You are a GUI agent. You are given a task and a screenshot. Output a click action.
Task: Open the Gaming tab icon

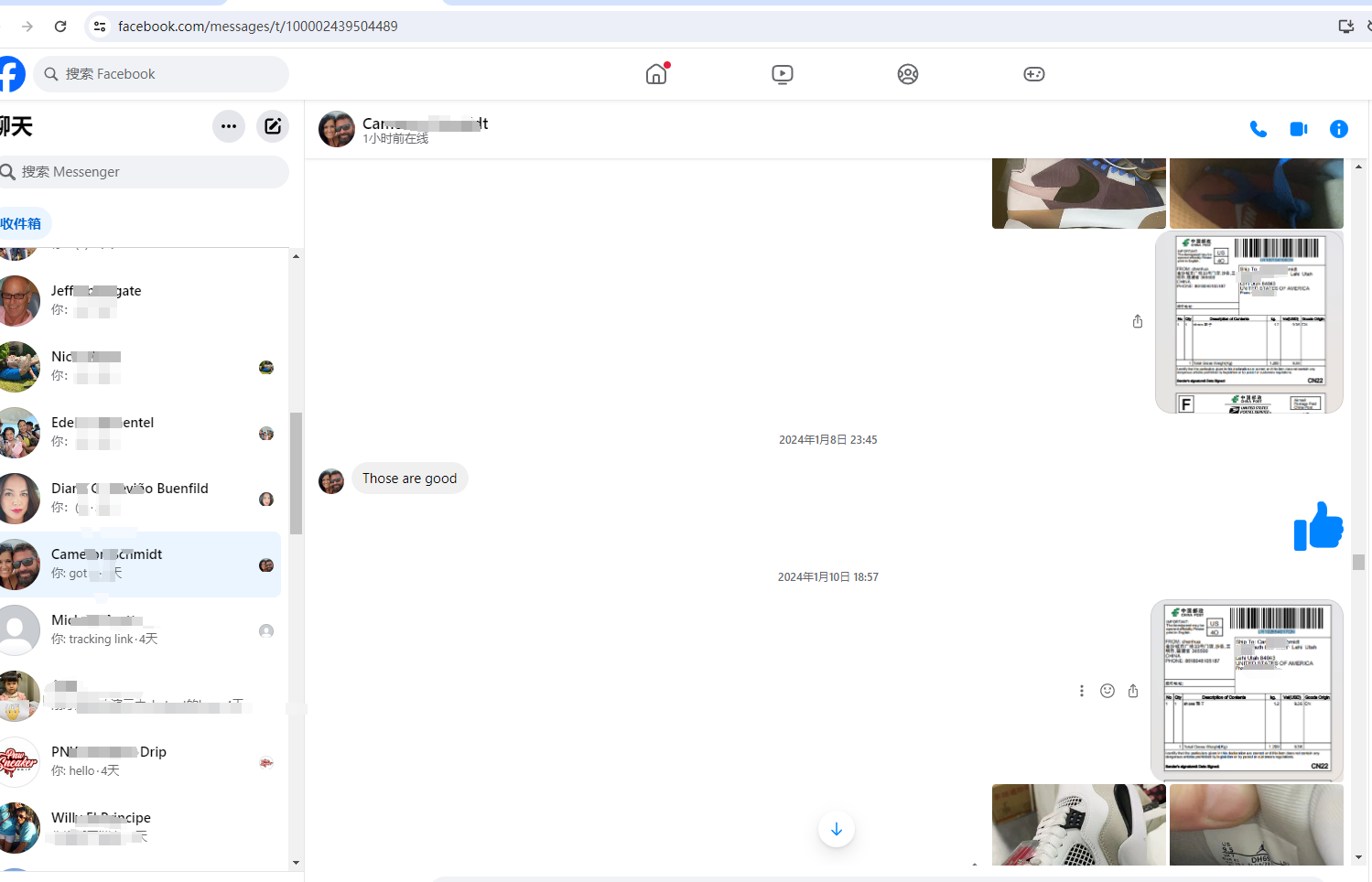click(1033, 74)
